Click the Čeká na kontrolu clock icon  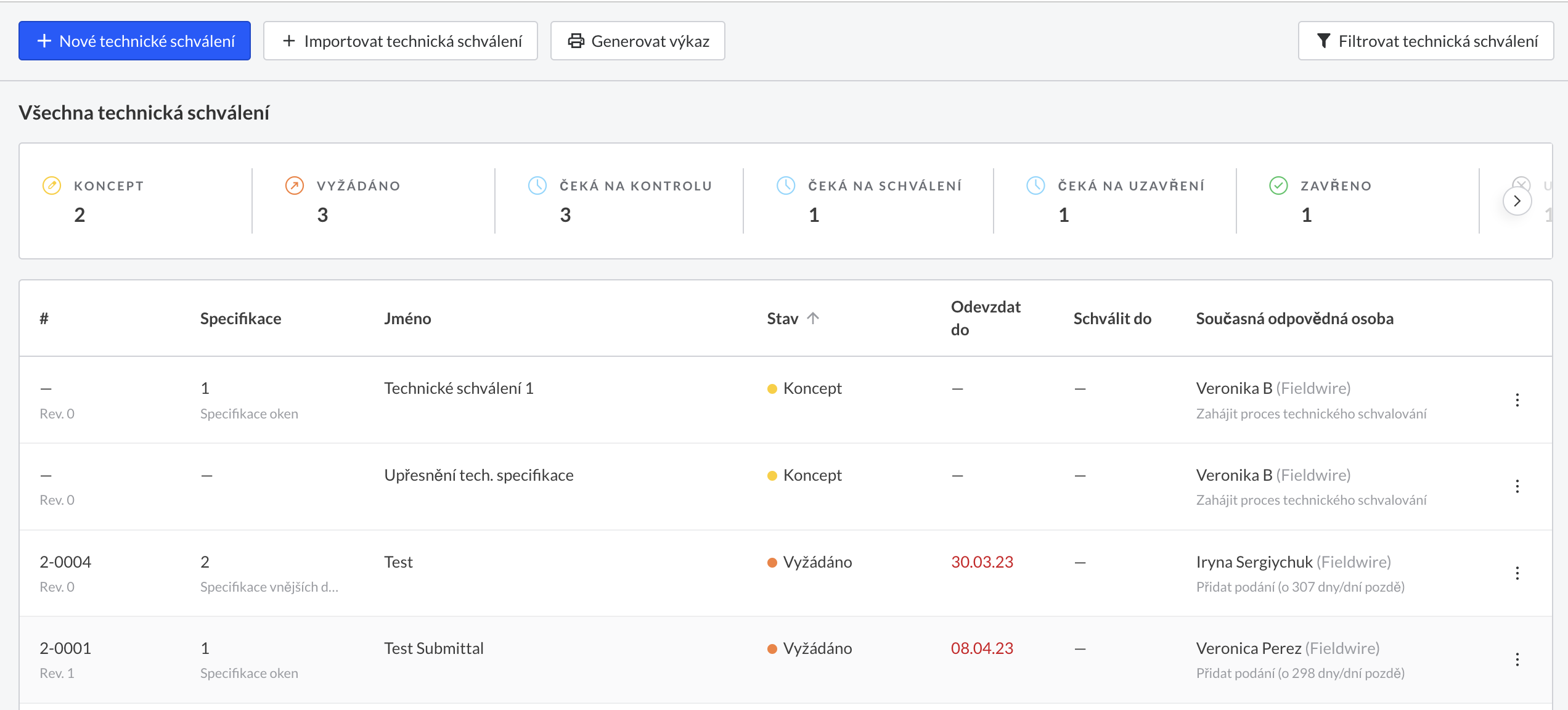pos(537,186)
